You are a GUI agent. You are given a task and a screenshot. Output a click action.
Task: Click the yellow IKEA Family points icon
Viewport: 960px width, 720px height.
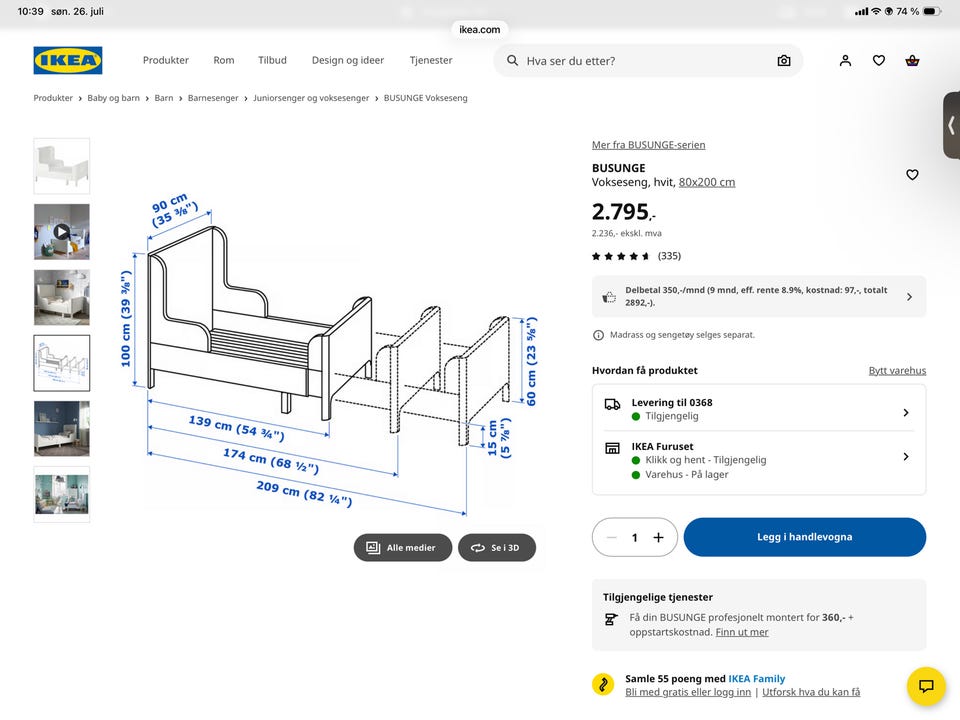(603, 684)
